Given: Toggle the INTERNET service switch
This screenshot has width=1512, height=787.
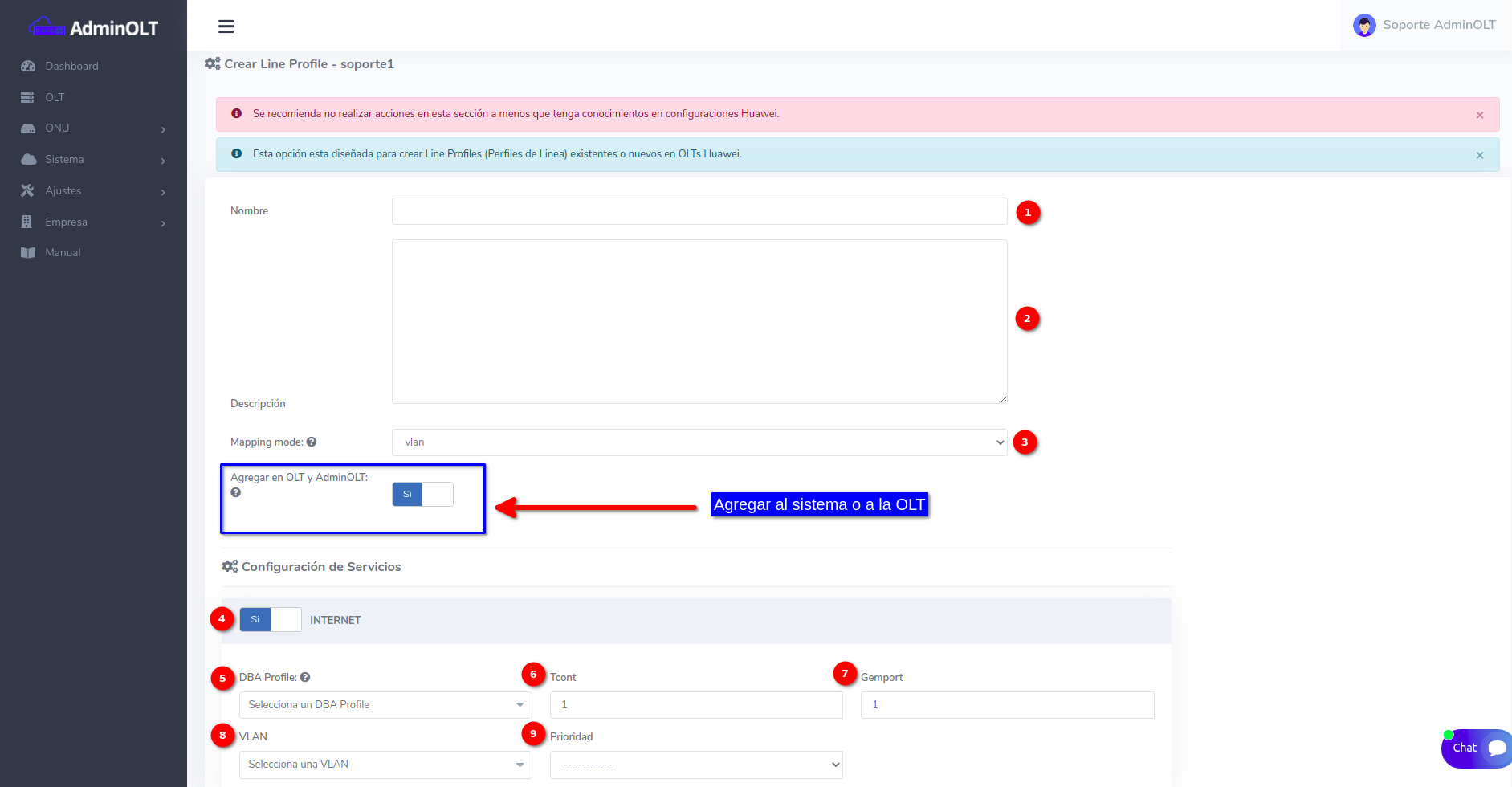Looking at the screenshot, I should pyautogui.click(x=271, y=619).
